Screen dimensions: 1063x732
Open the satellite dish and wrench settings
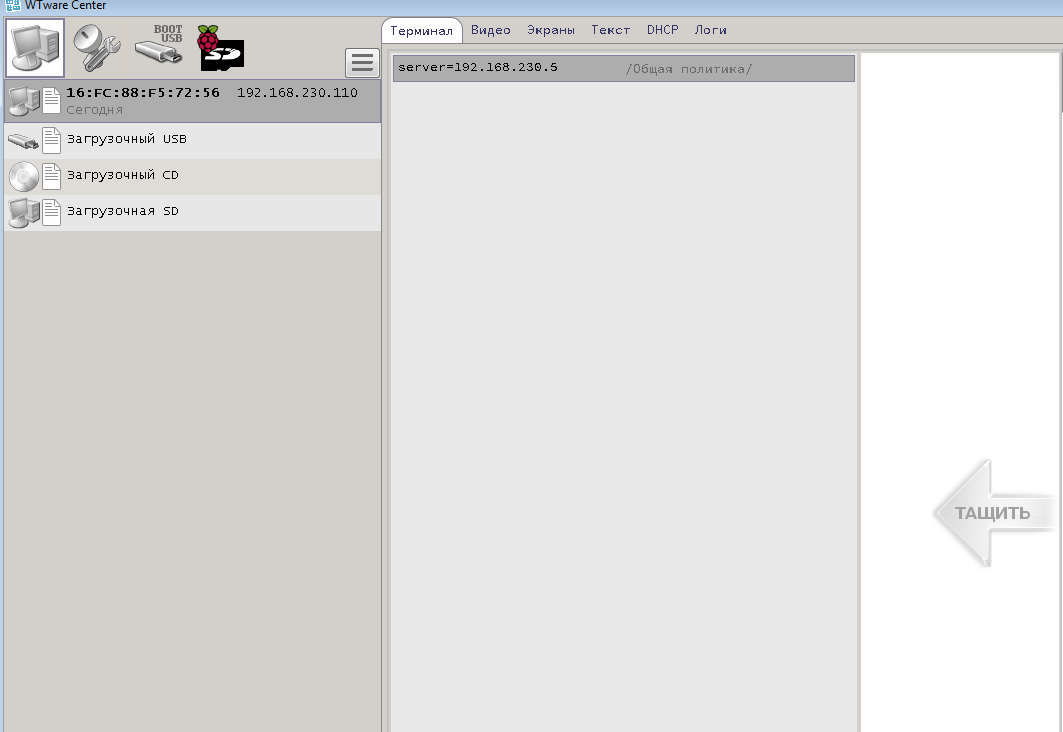tap(96, 48)
